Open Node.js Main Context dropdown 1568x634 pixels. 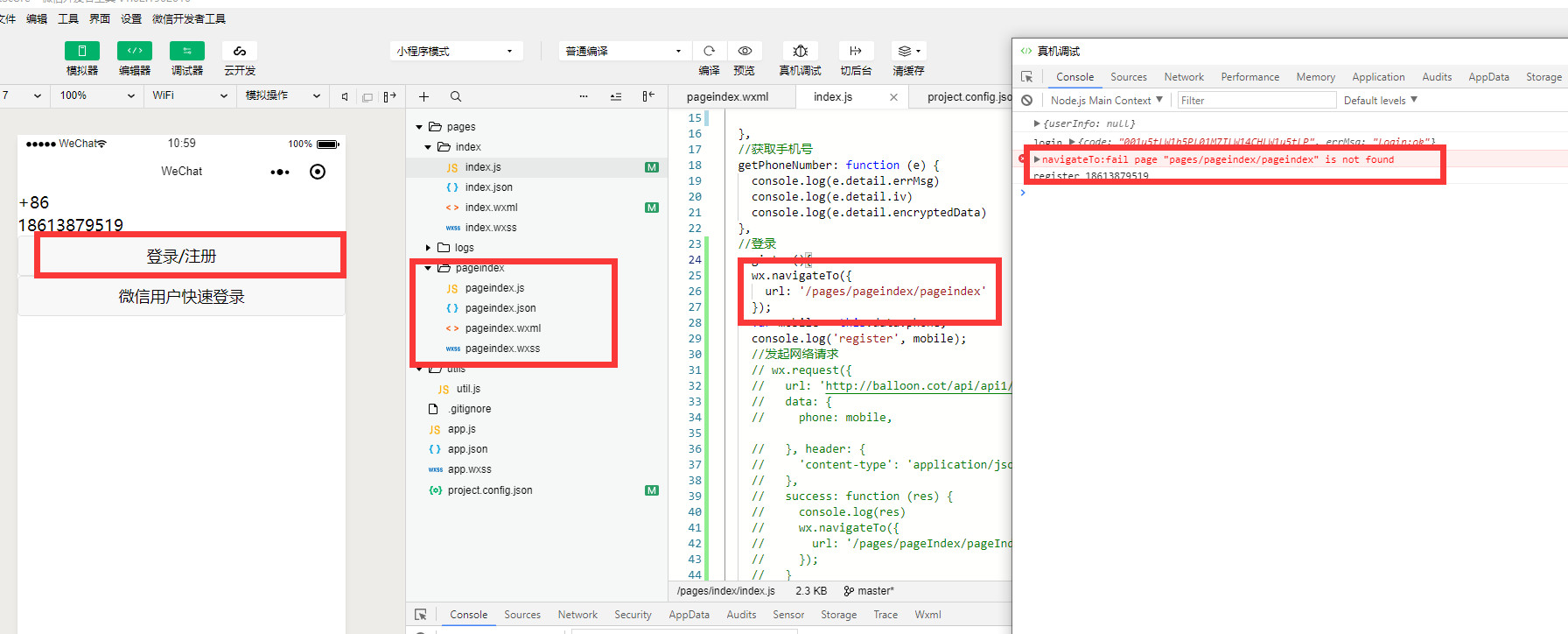point(1107,101)
